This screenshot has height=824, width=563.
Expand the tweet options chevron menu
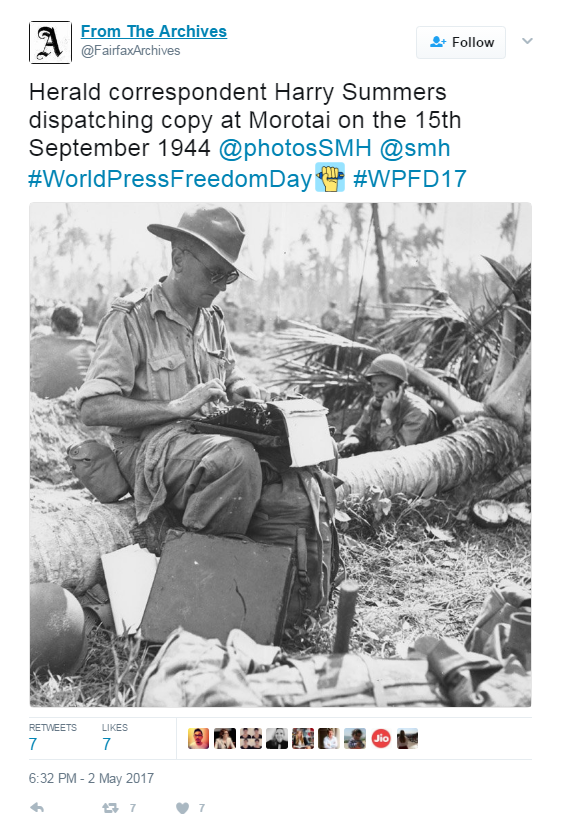click(x=527, y=41)
